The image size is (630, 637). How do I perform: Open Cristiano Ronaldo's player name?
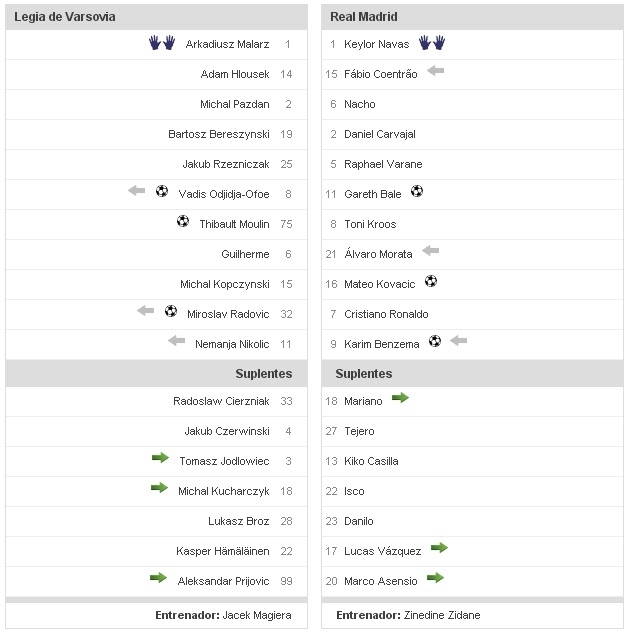tap(386, 314)
